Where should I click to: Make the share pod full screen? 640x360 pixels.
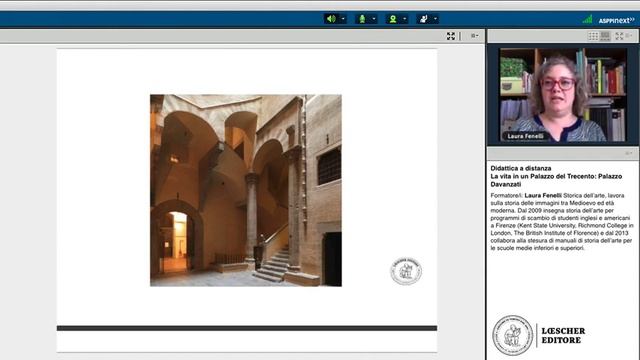coord(451,36)
